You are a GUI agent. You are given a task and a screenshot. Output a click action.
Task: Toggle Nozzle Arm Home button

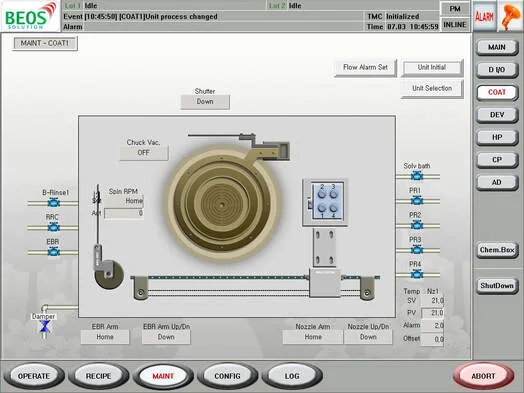tap(313, 337)
